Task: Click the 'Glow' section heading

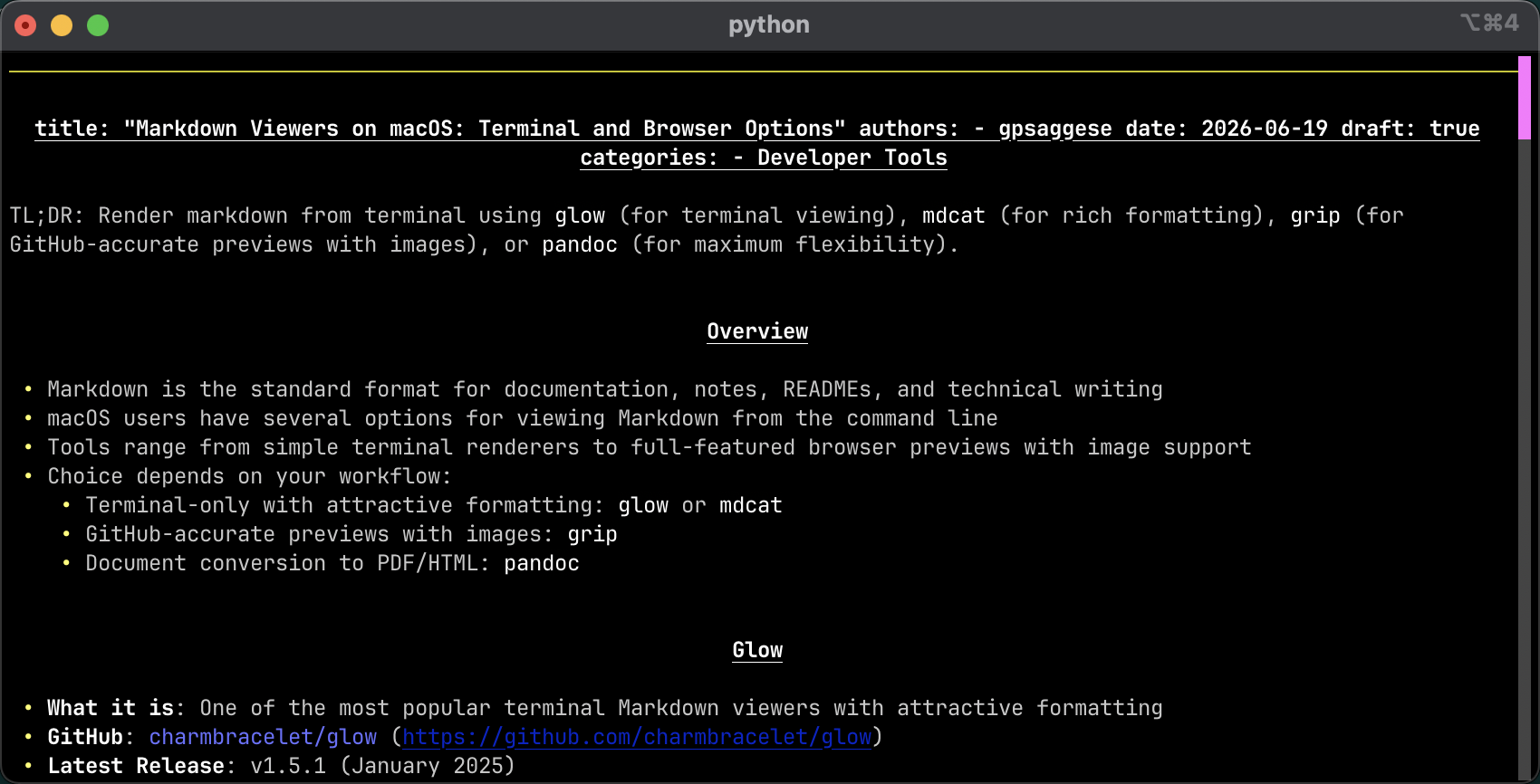Action: click(x=757, y=650)
